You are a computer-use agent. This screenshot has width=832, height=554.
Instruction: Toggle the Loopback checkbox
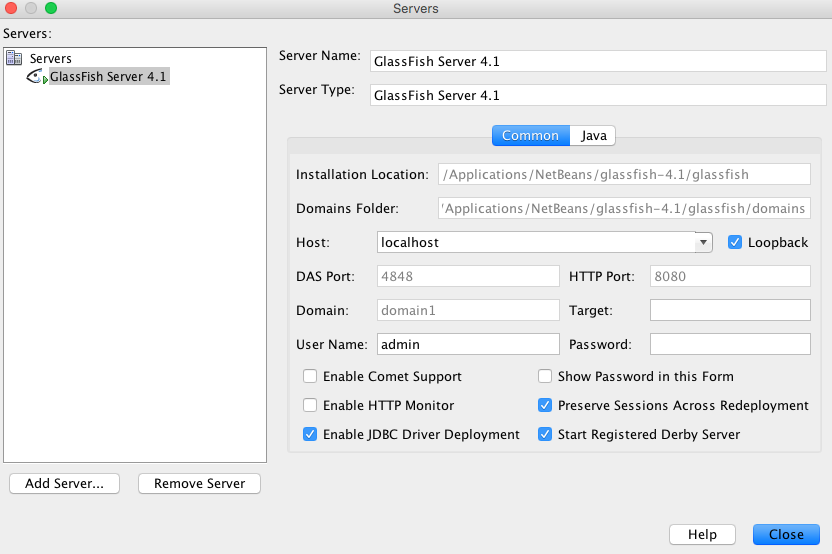tap(735, 243)
